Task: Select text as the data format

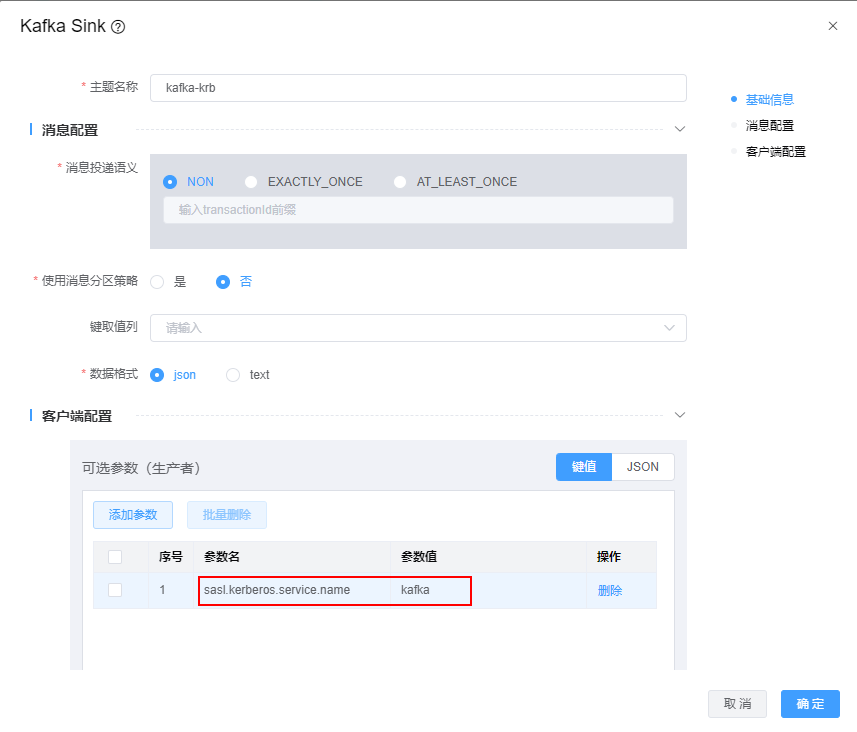Action: point(233,375)
